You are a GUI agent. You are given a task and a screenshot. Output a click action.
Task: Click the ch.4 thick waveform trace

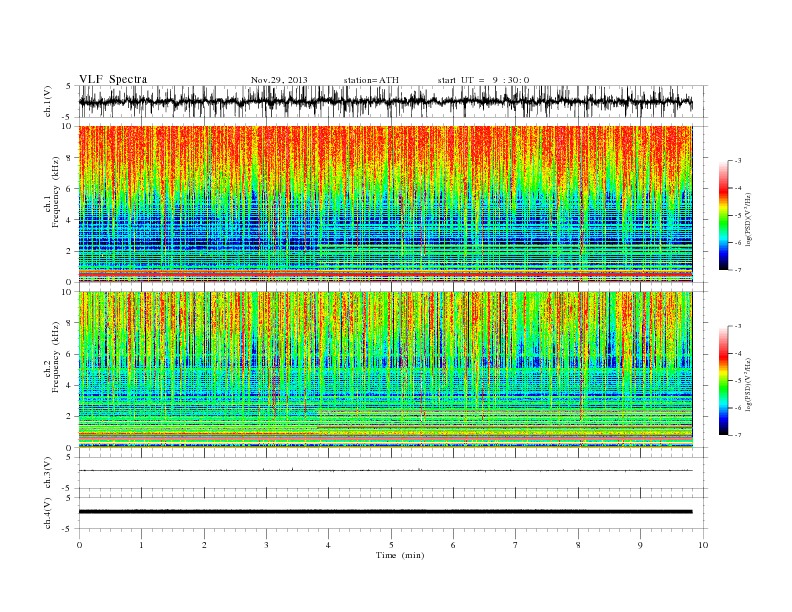pos(385,512)
